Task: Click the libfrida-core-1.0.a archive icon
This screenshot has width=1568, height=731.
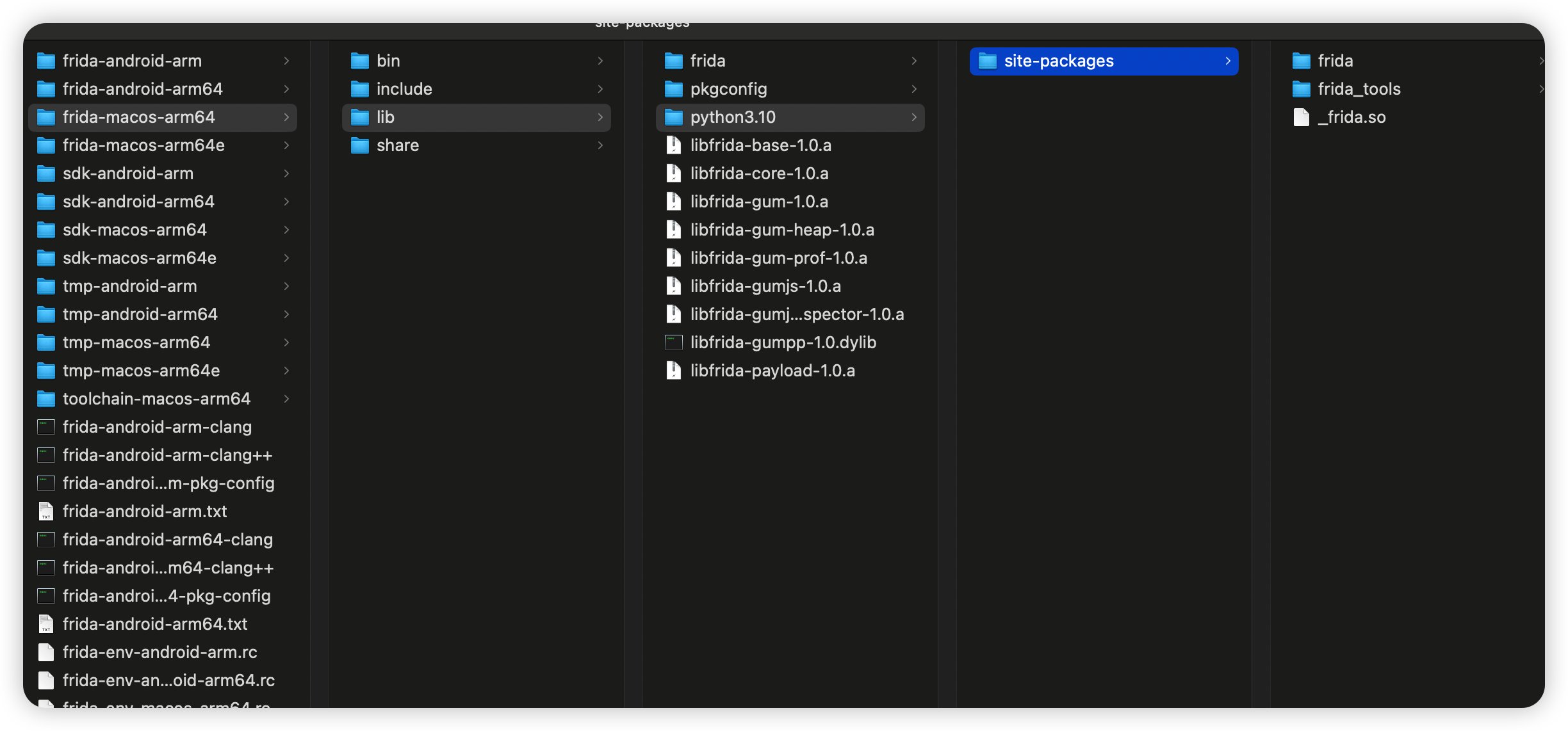Action: [x=673, y=173]
